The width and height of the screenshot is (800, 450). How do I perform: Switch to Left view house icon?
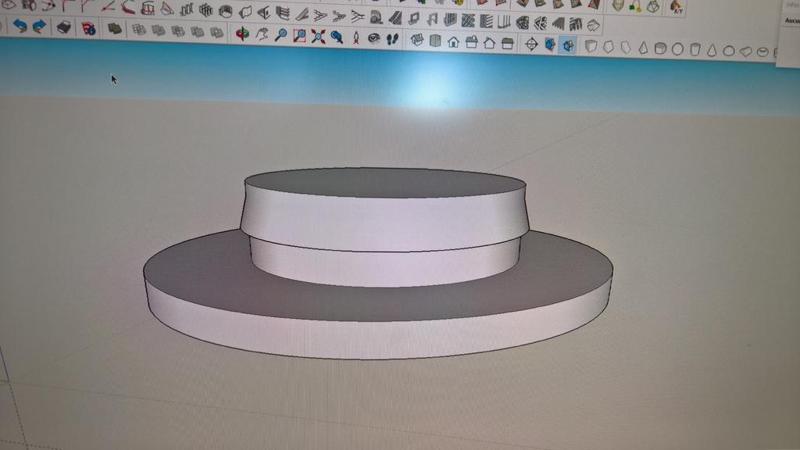[x=507, y=43]
